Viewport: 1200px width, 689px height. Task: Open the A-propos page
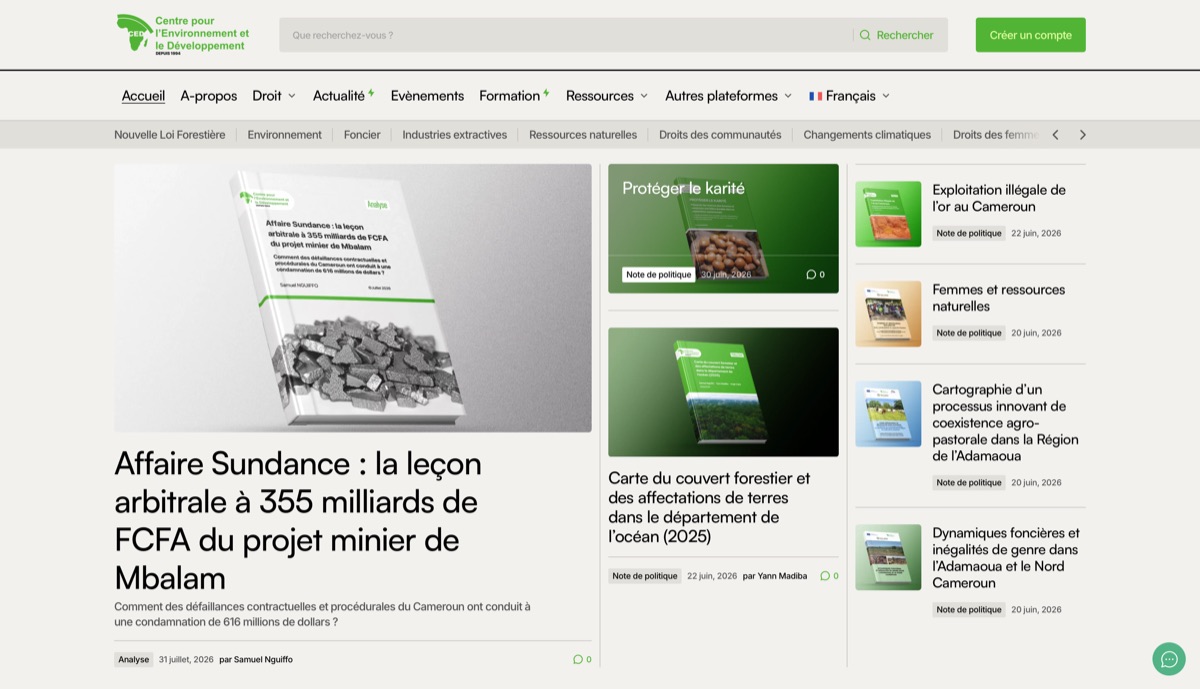click(209, 96)
